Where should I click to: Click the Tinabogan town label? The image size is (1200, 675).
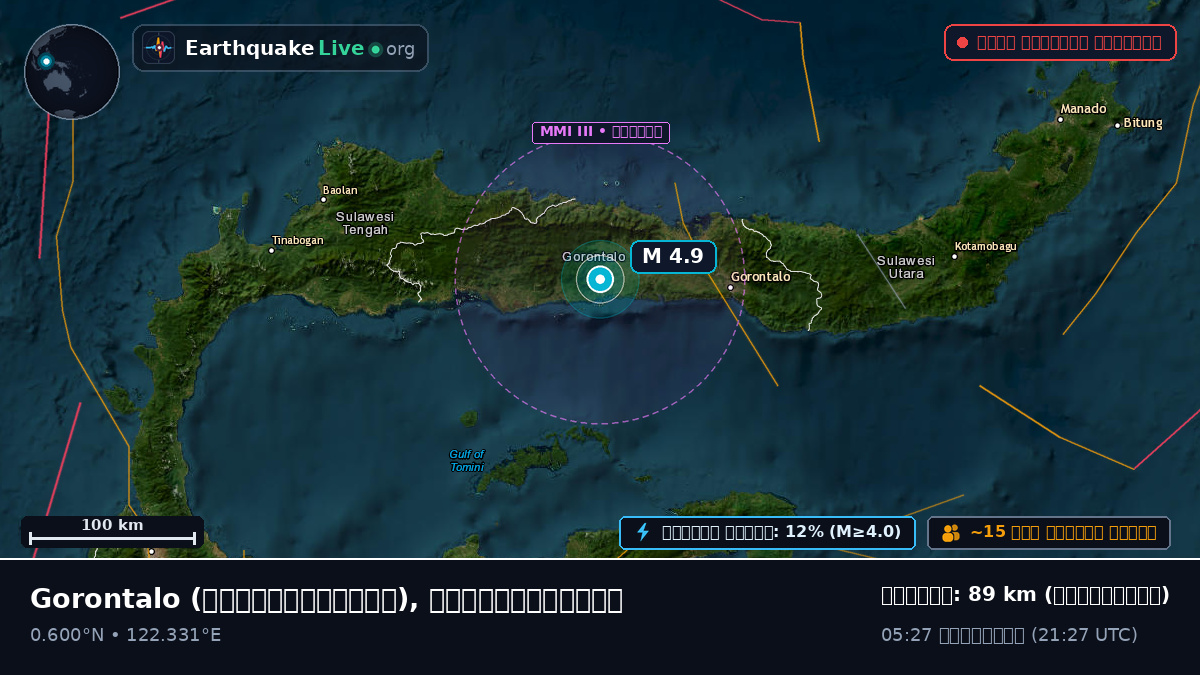[298, 240]
